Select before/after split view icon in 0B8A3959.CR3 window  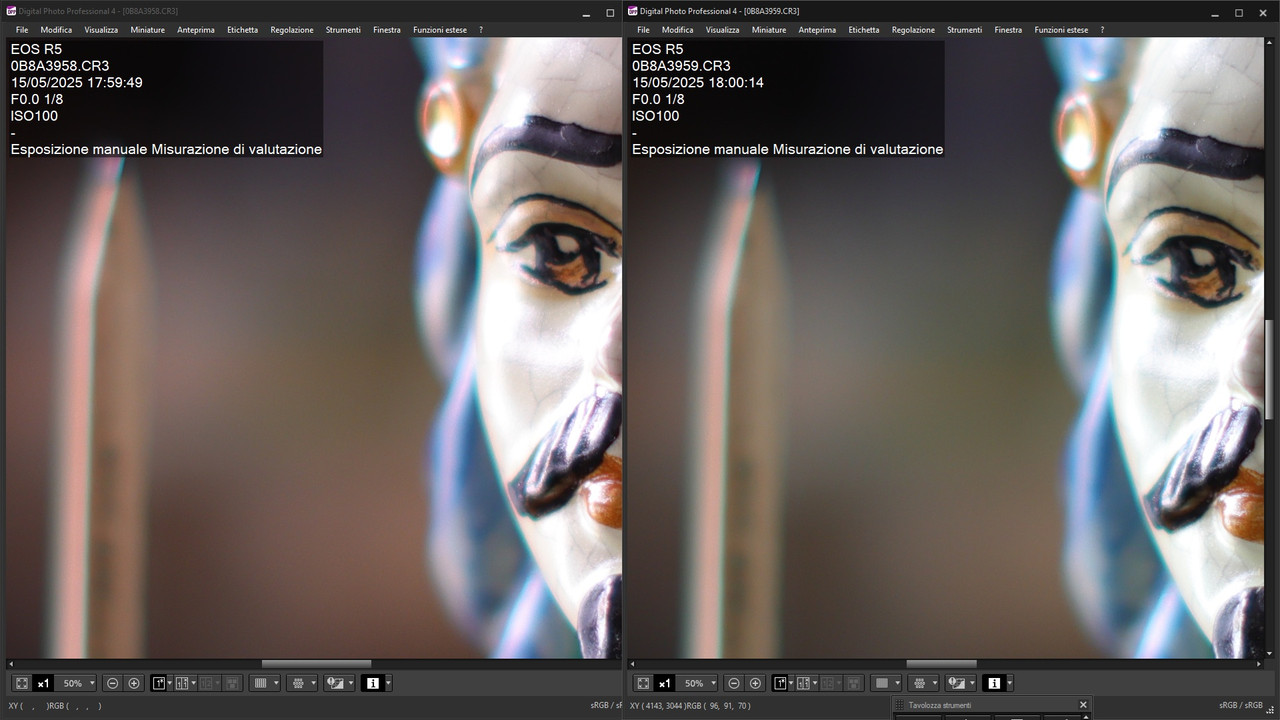[803, 683]
